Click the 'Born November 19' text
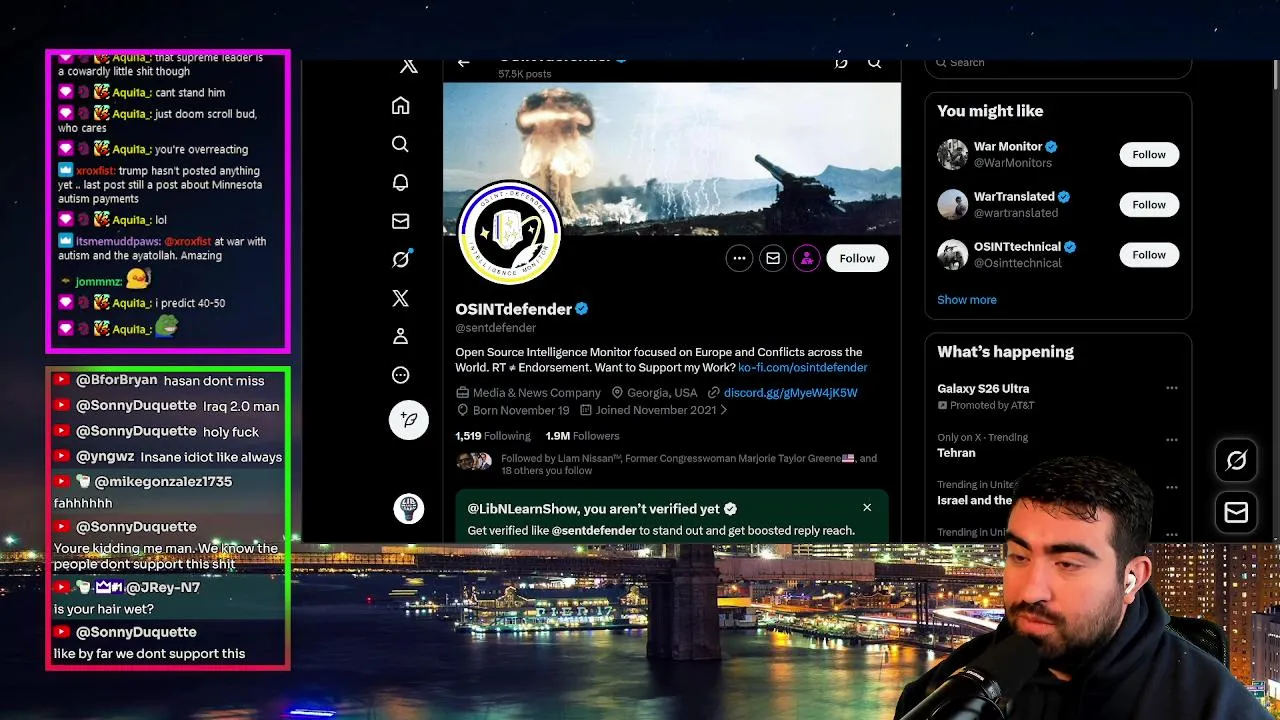1280x720 pixels. pos(521,410)
